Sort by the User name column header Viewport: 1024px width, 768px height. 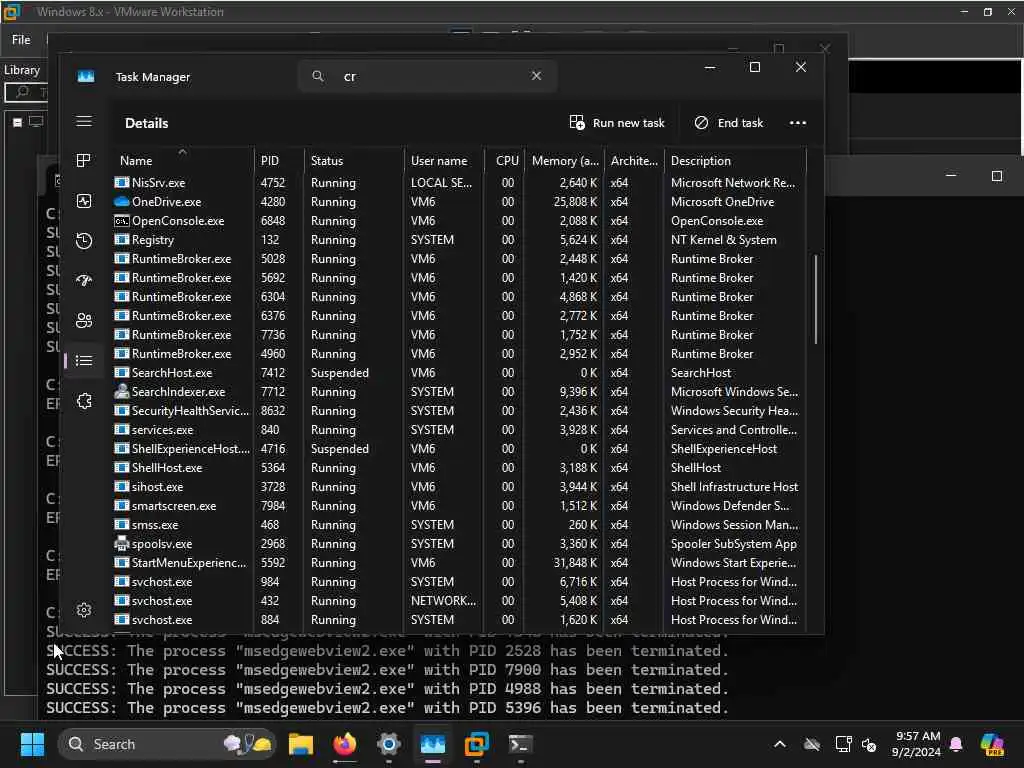[444, 161]
